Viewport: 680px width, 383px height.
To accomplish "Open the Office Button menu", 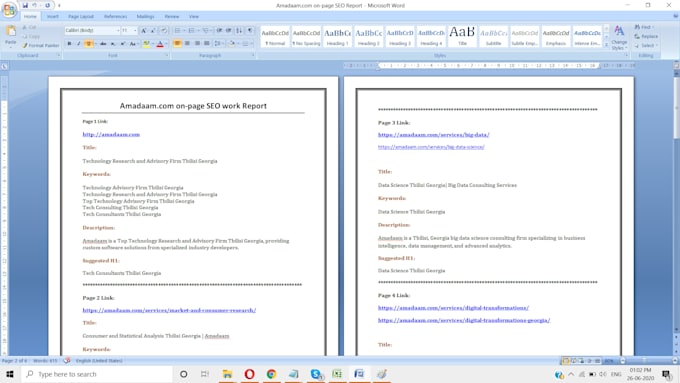I will pyautogui.click(x=9, y=9).
